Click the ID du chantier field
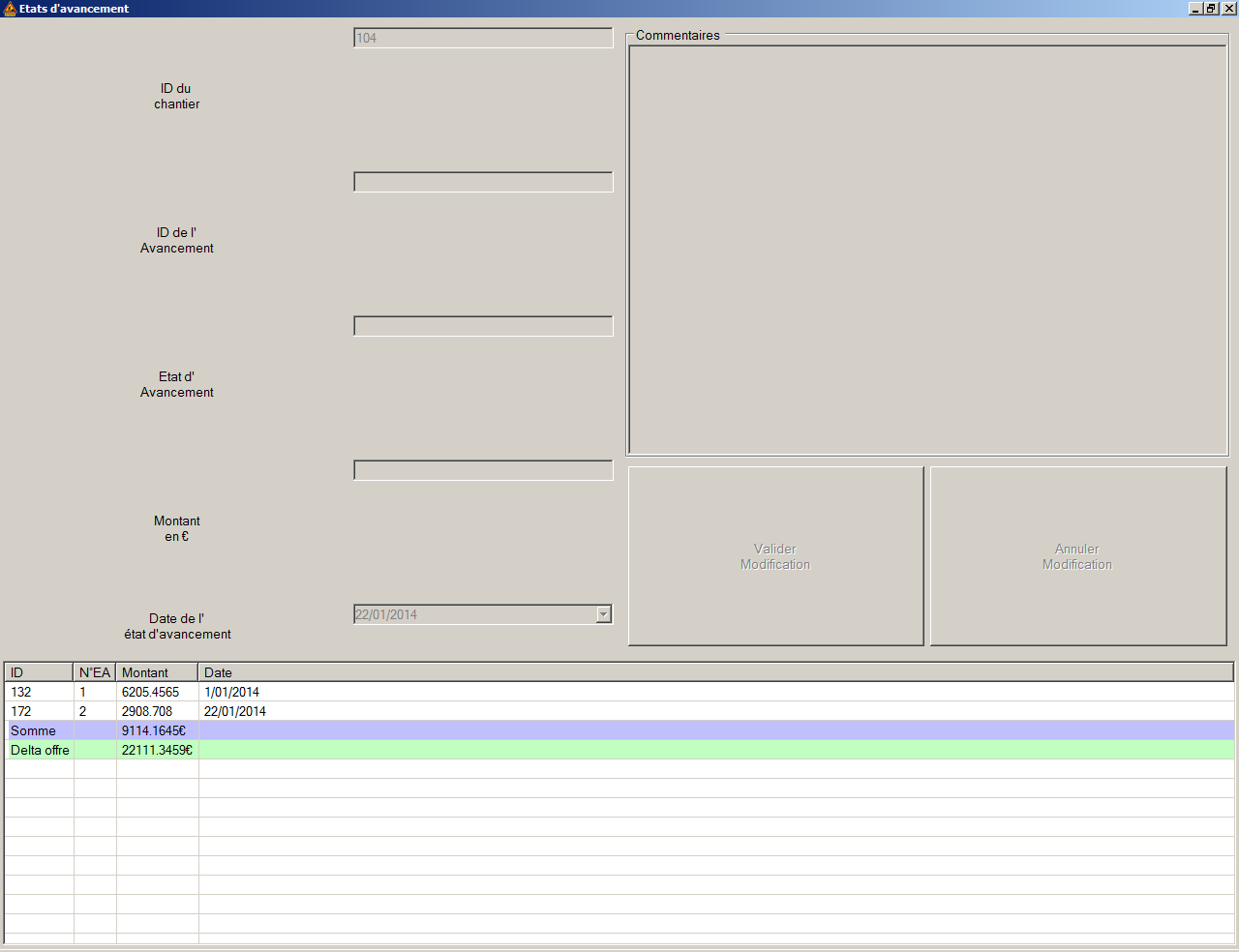Viewport: 1239px width, 952px height. coord(483,39)
